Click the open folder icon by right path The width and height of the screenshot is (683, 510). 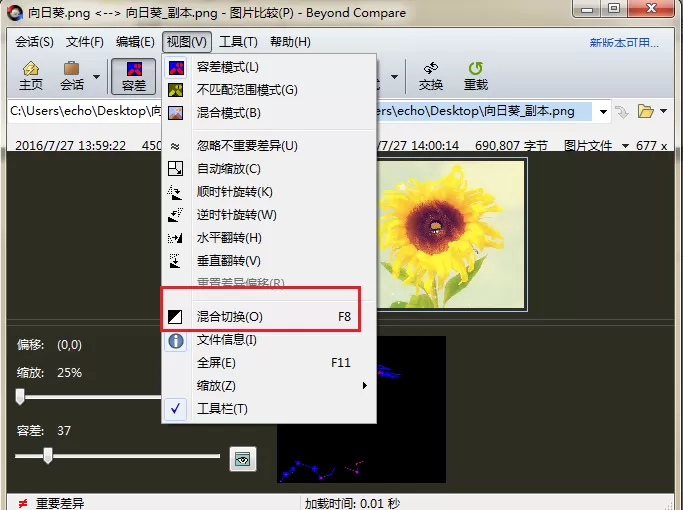click(646, 111)
